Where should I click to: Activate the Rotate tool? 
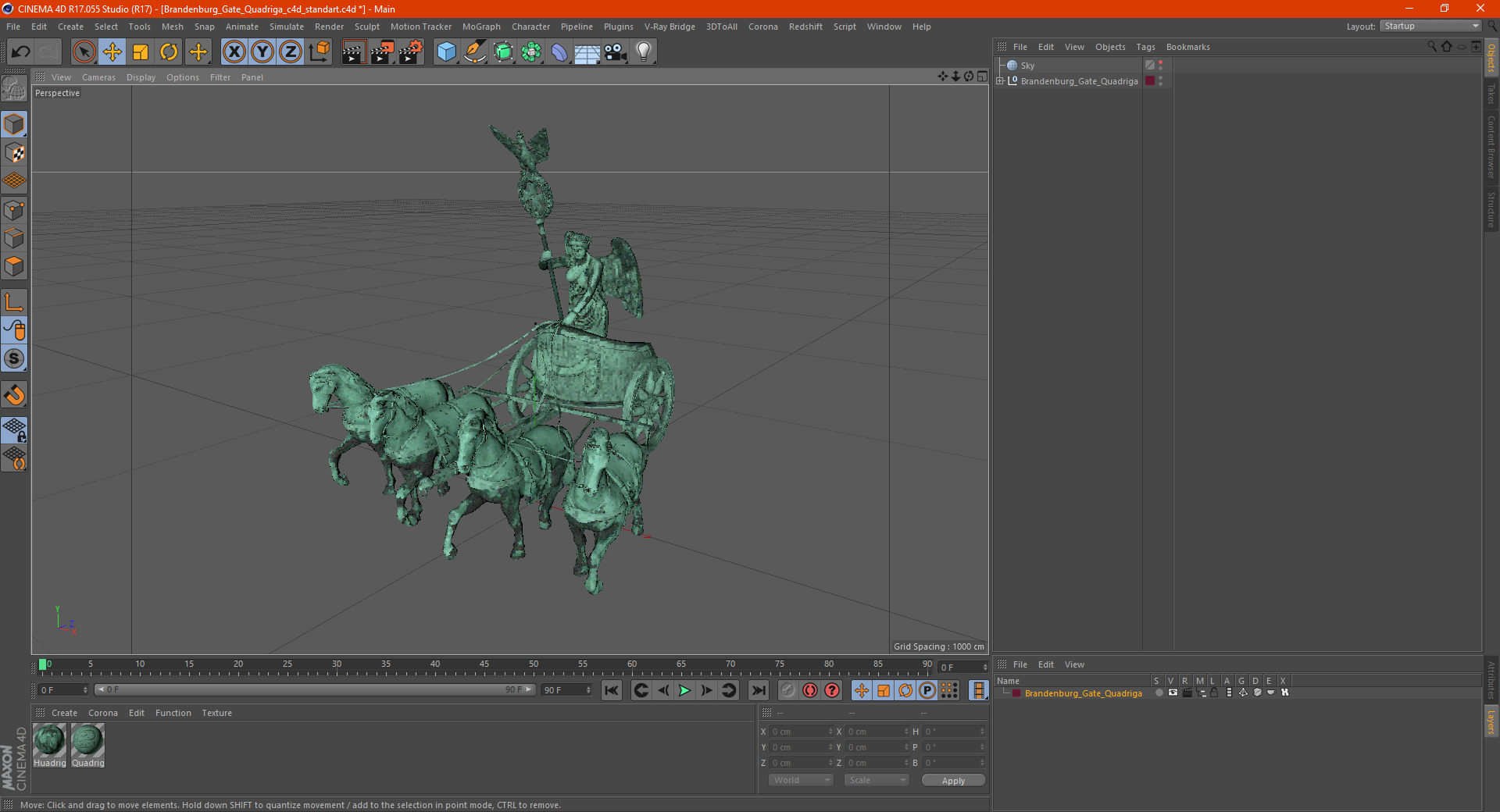tap(170, 52)
